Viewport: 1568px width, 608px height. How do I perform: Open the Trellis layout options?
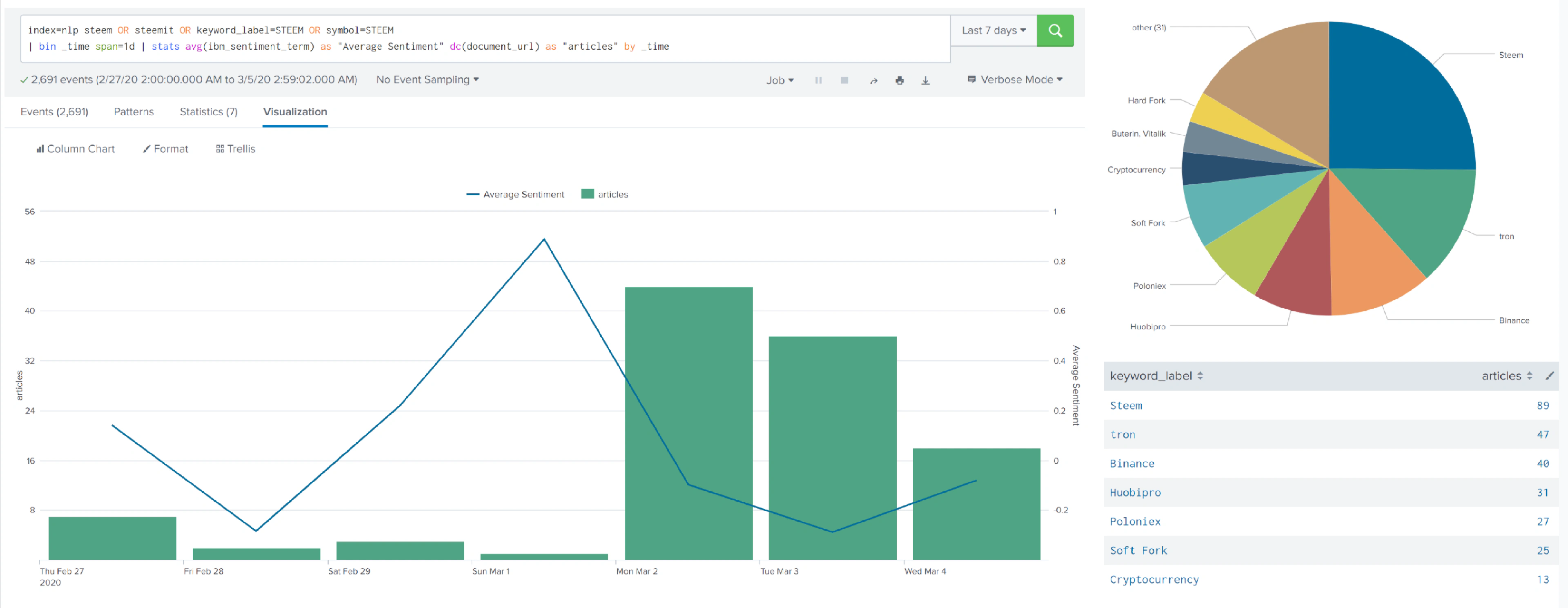pos(236,149)
